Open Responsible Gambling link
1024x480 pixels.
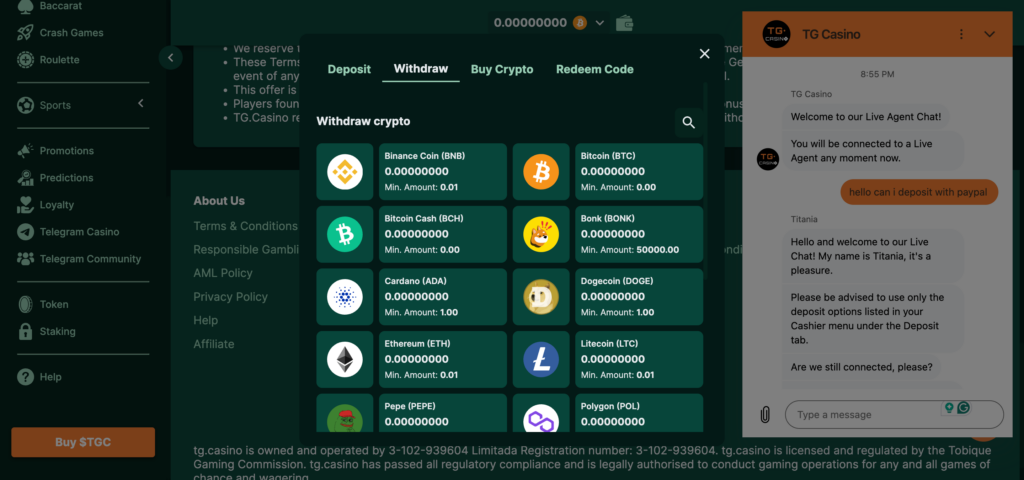(246, 249)
